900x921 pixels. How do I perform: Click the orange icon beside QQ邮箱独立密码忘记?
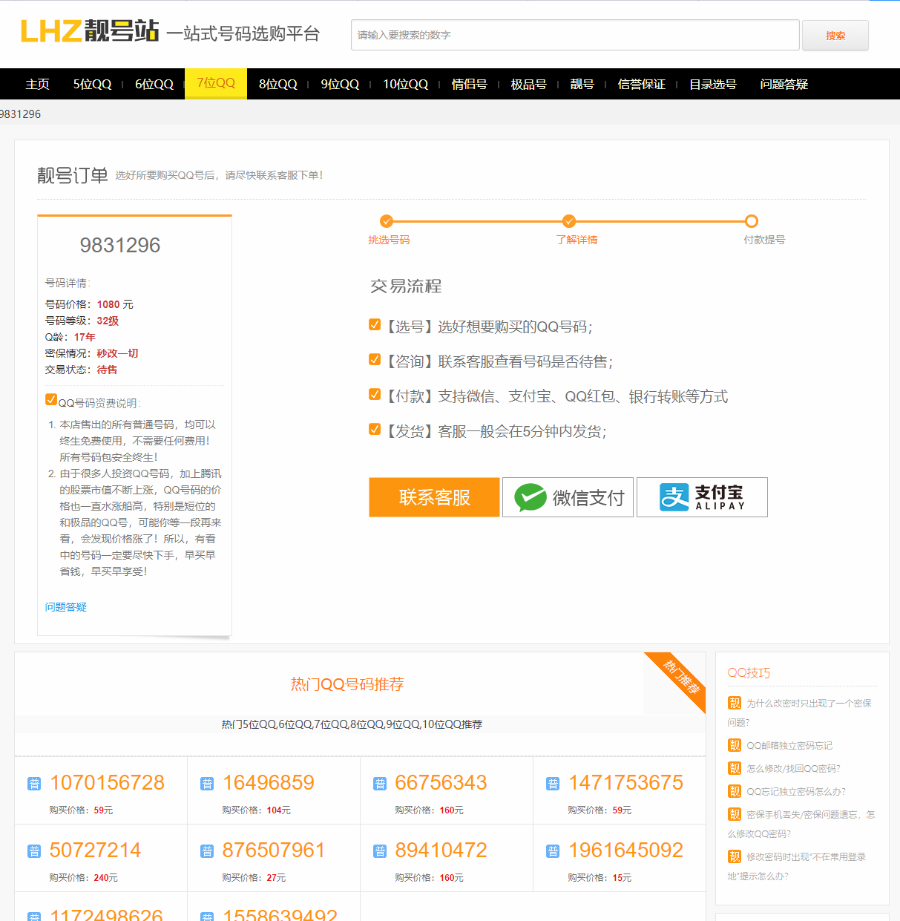tap(735, 745)
